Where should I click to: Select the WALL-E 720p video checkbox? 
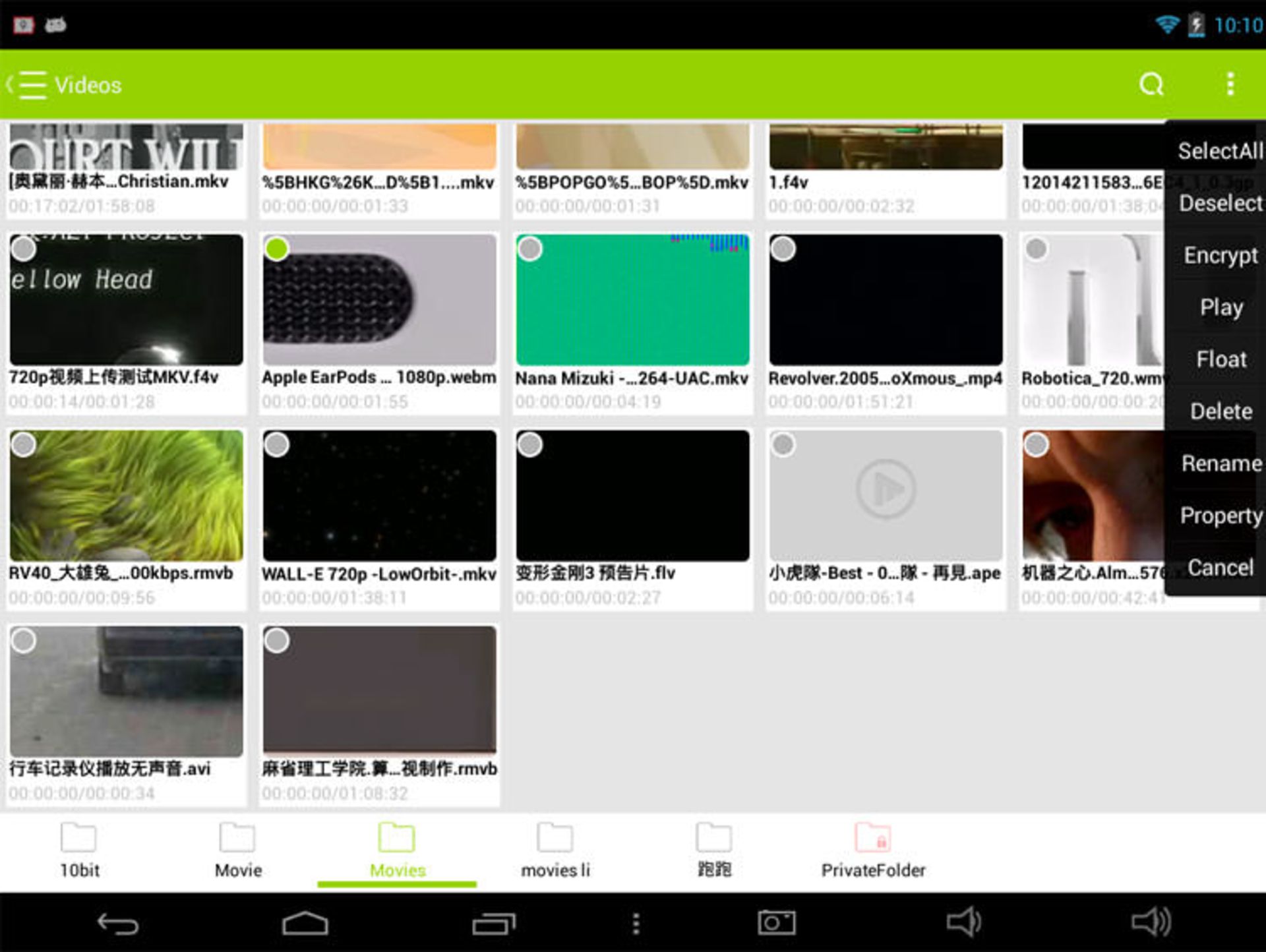277,445
